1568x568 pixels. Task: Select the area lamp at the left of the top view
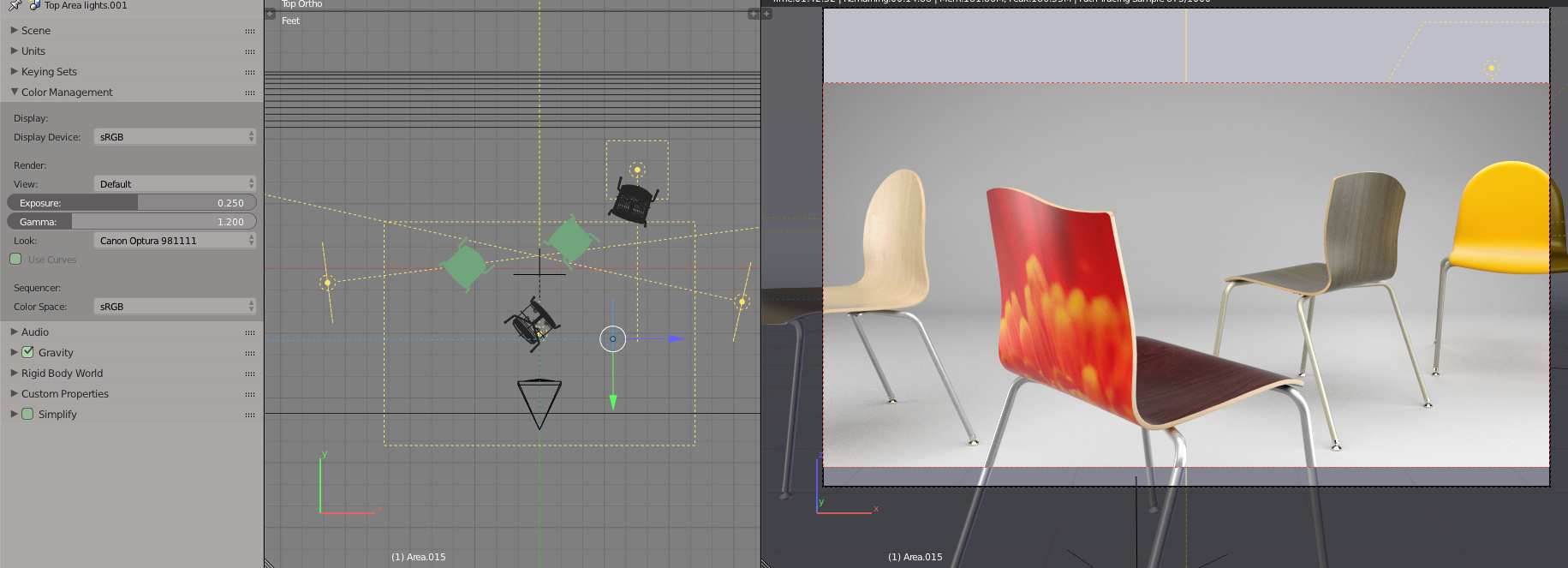point(327,282)
